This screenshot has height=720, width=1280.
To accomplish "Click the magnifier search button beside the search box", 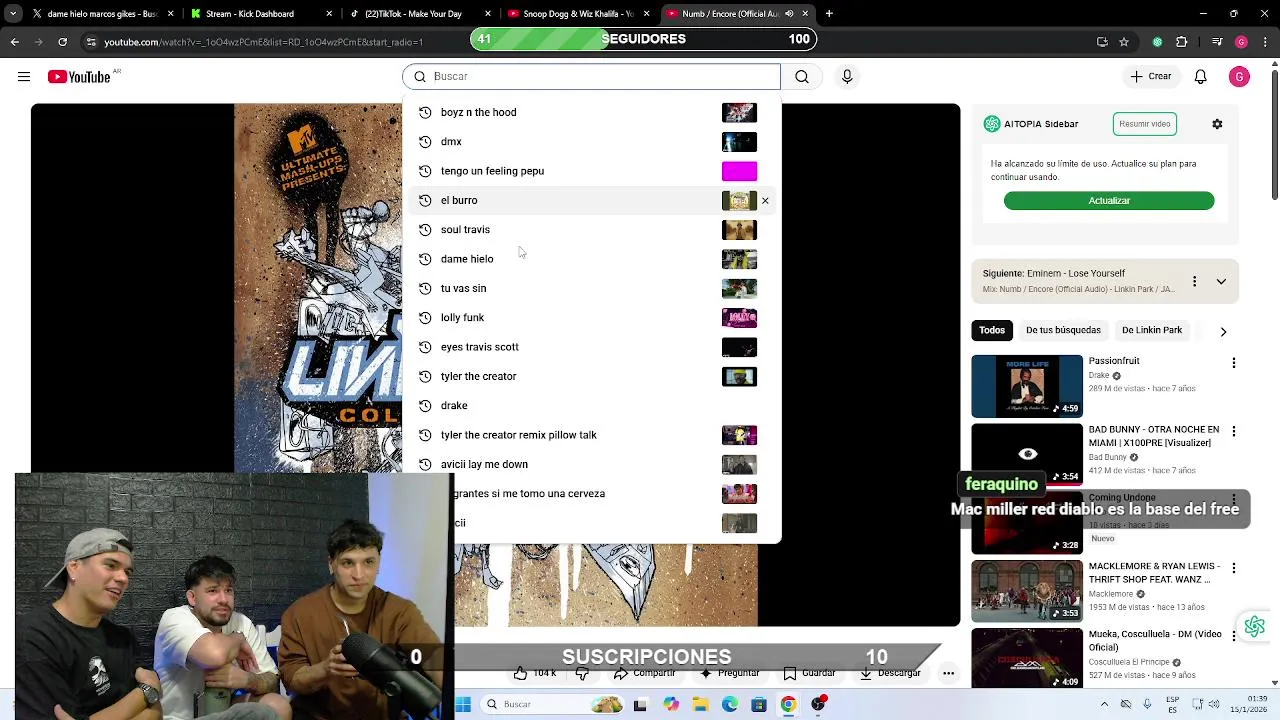I will 802,77.
